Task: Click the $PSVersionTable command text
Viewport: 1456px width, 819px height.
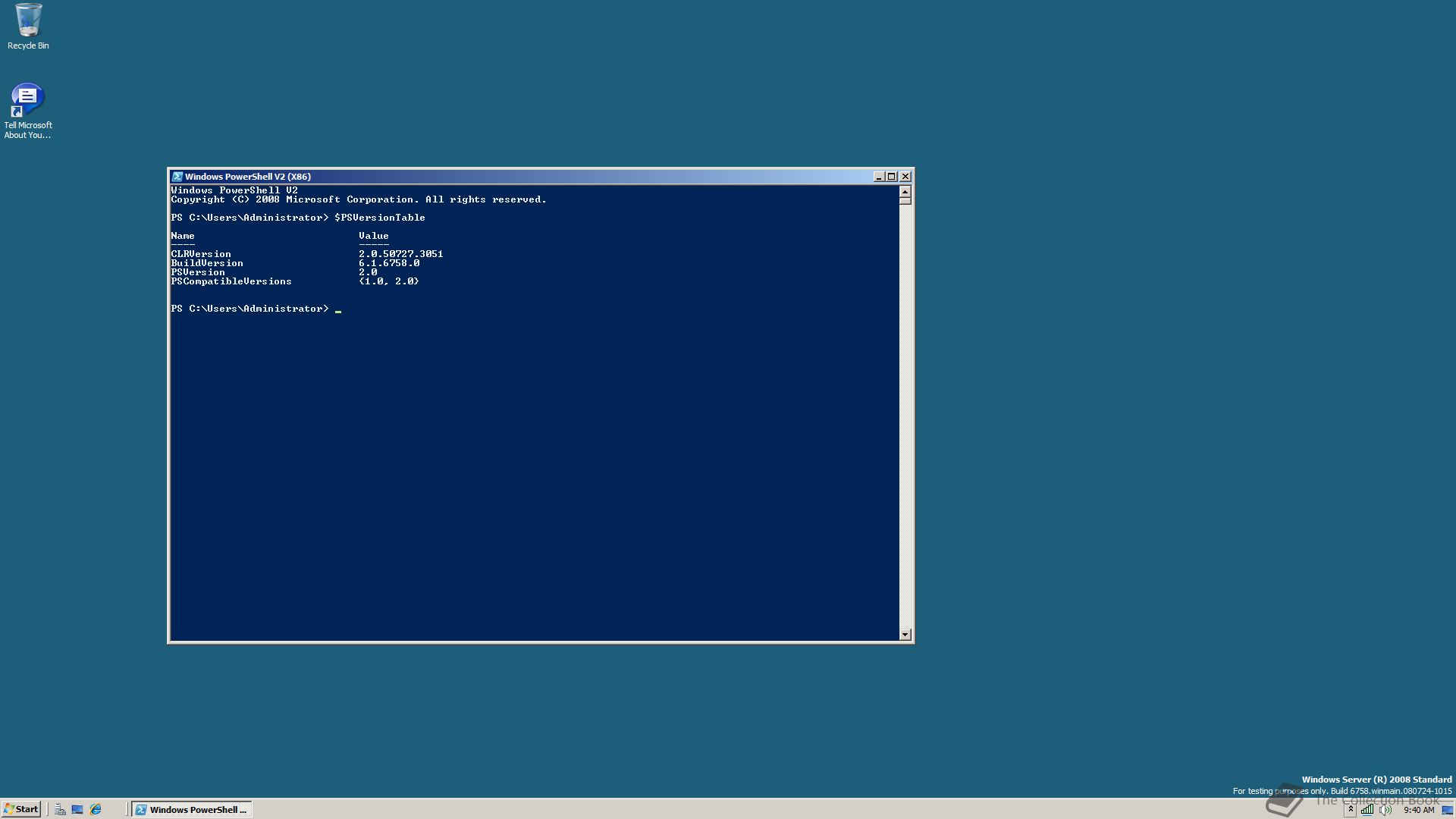Action: tap(380, 218)
